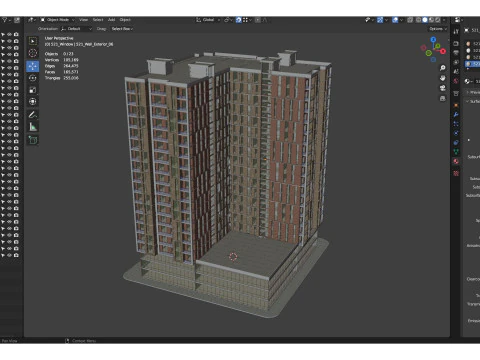
Task: Switch perspective/orthographic with grid gizmo
Action: [x=443, y=98]
